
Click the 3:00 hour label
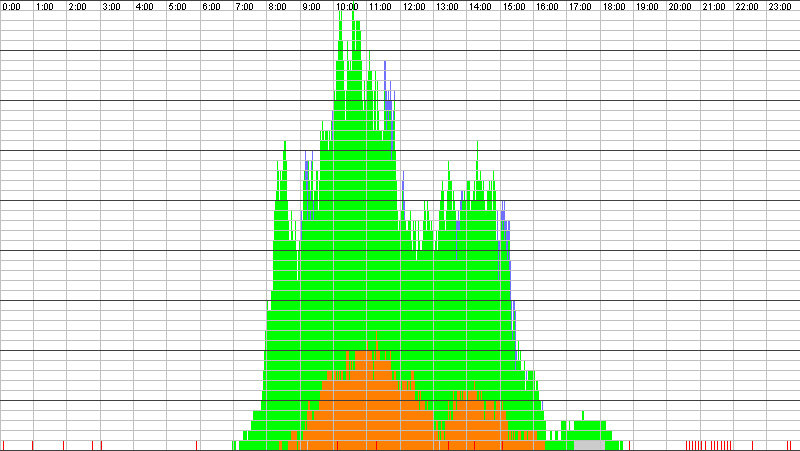point(111,7)
